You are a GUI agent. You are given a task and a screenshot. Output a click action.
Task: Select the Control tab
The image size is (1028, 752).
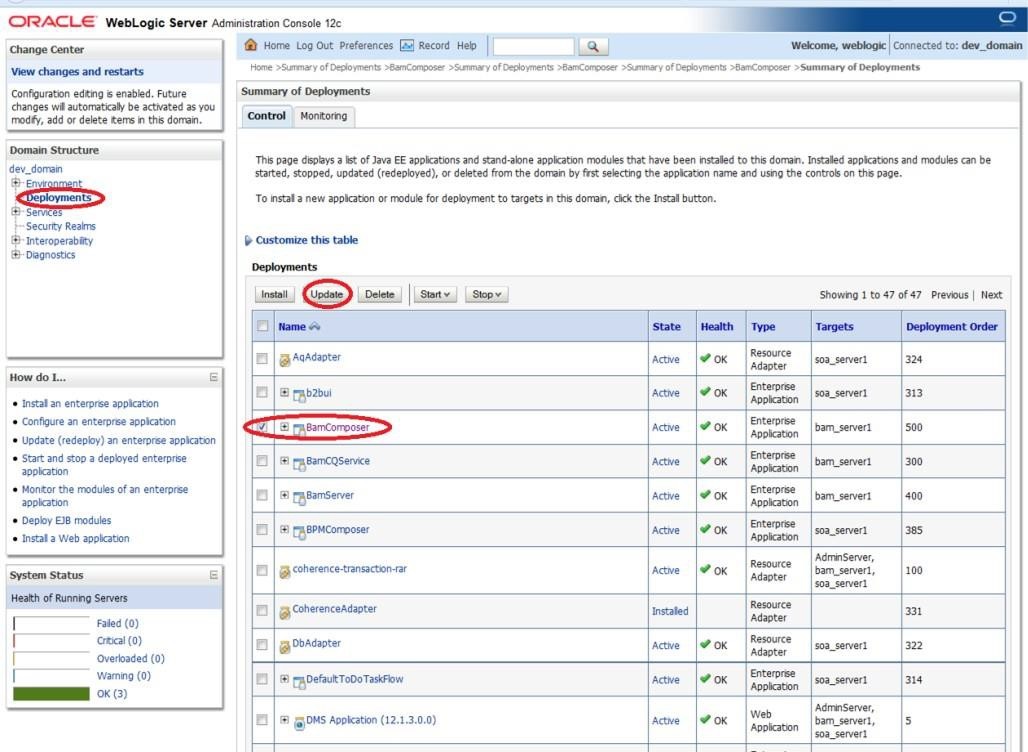(266, 116)
